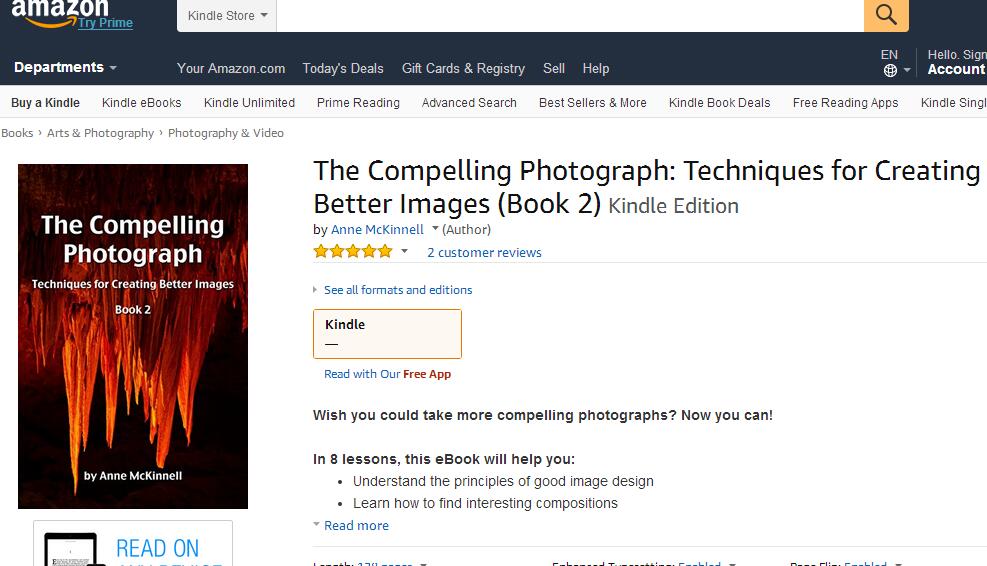Viewport: 987px width, 566px height.
Task: Open Best Sellers & More tab
Action: (x=592, y=103)
